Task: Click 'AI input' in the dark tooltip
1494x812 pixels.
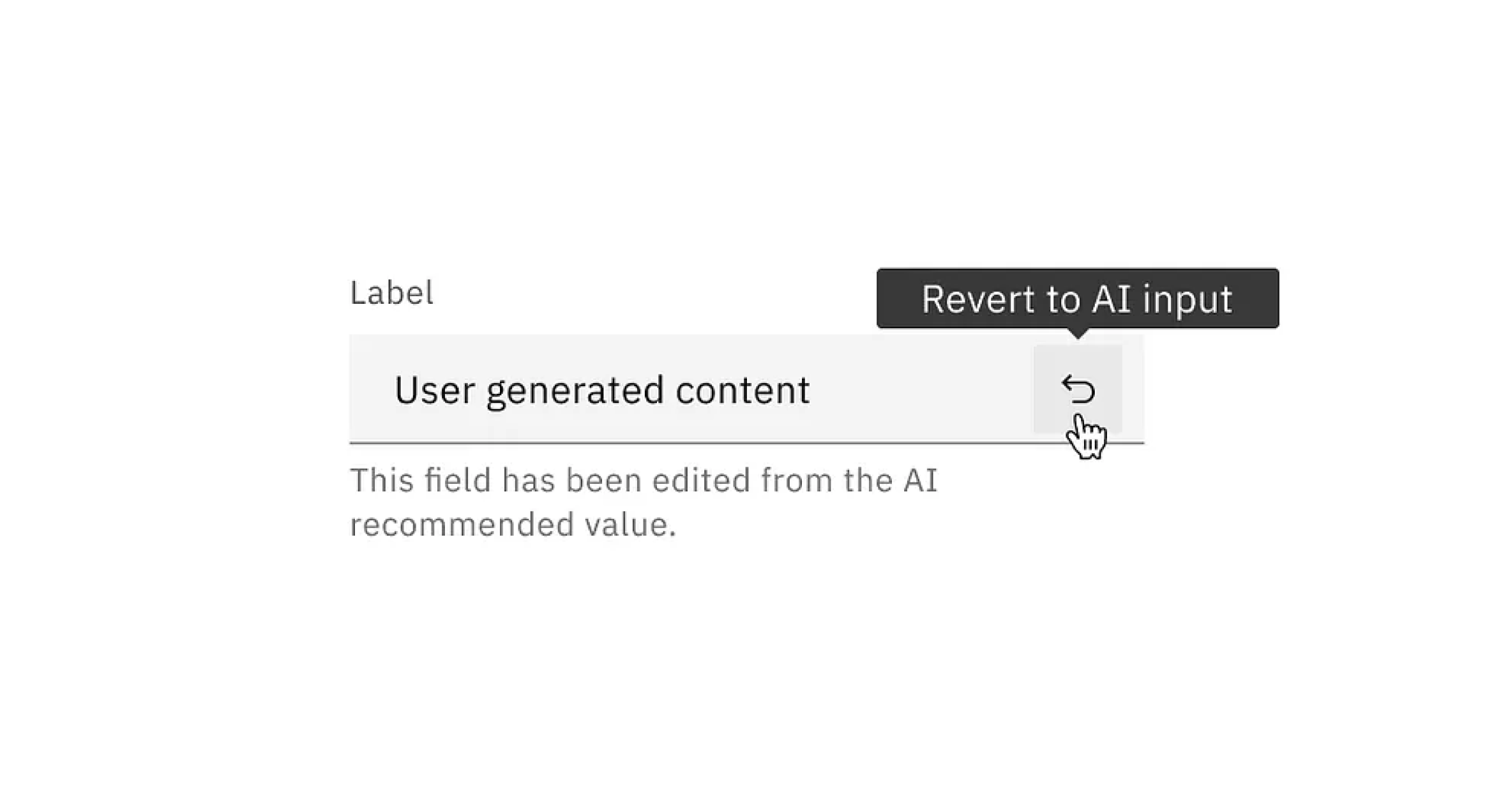Action: coord(1162,299)
